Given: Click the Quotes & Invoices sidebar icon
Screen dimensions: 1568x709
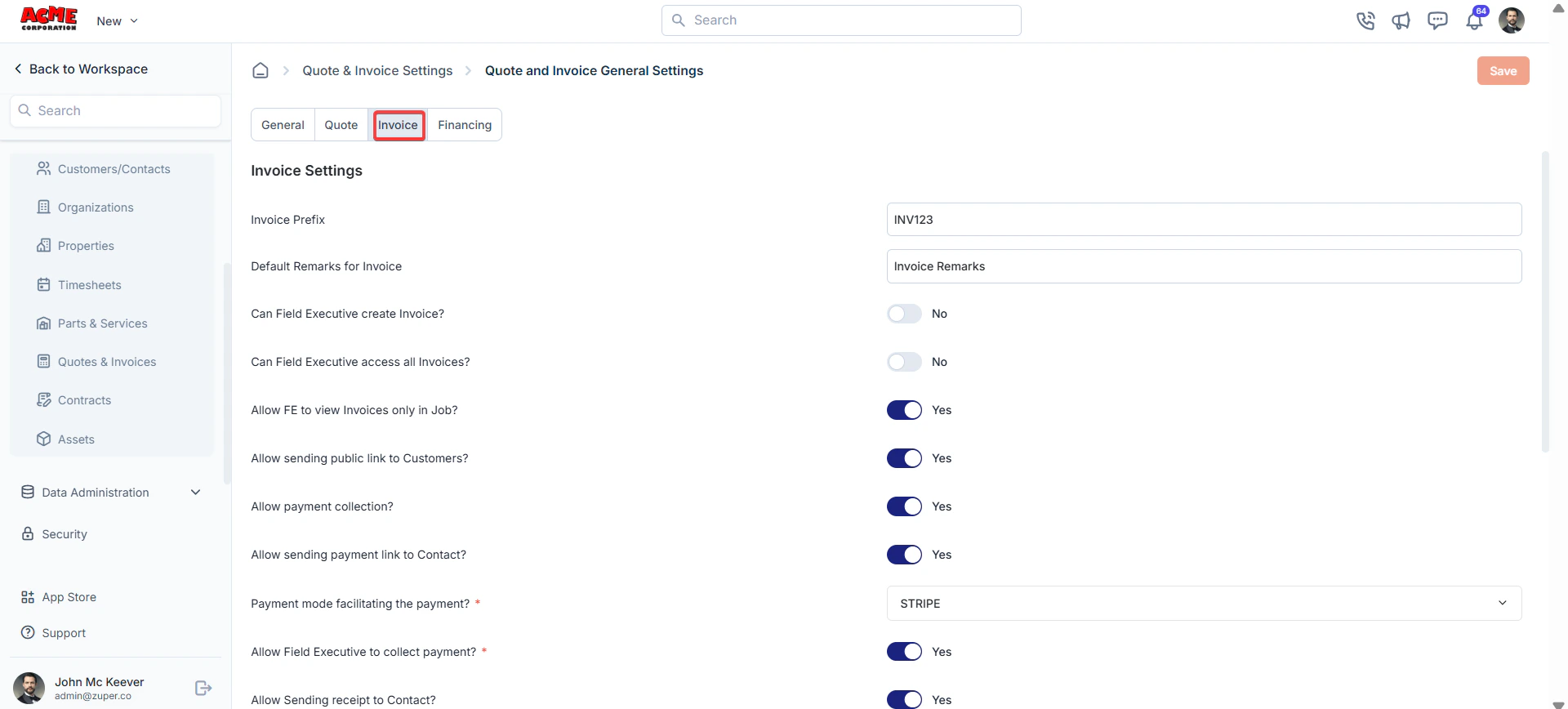Looking at the screenshot, I should point(43,361).
